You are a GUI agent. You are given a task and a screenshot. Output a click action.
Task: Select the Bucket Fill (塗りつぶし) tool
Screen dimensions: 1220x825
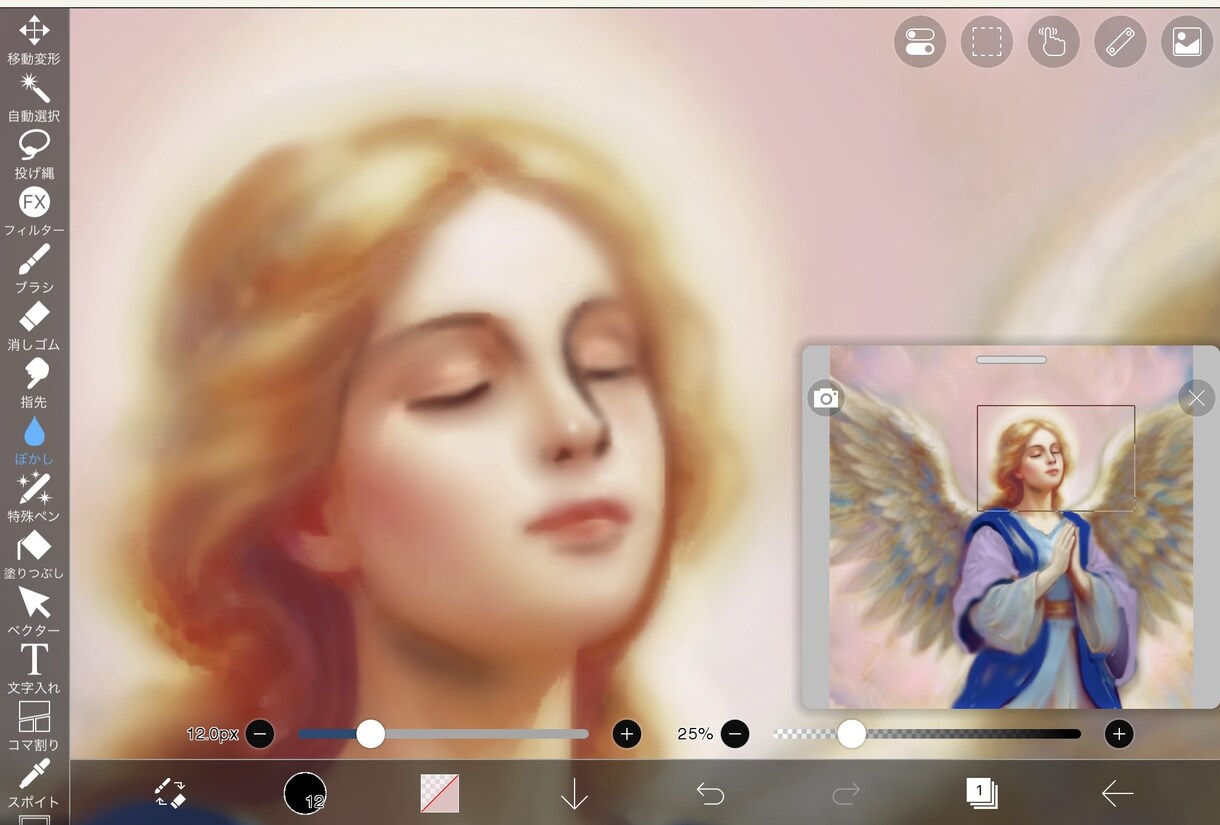pyautogui.click(x=34, y=555)
